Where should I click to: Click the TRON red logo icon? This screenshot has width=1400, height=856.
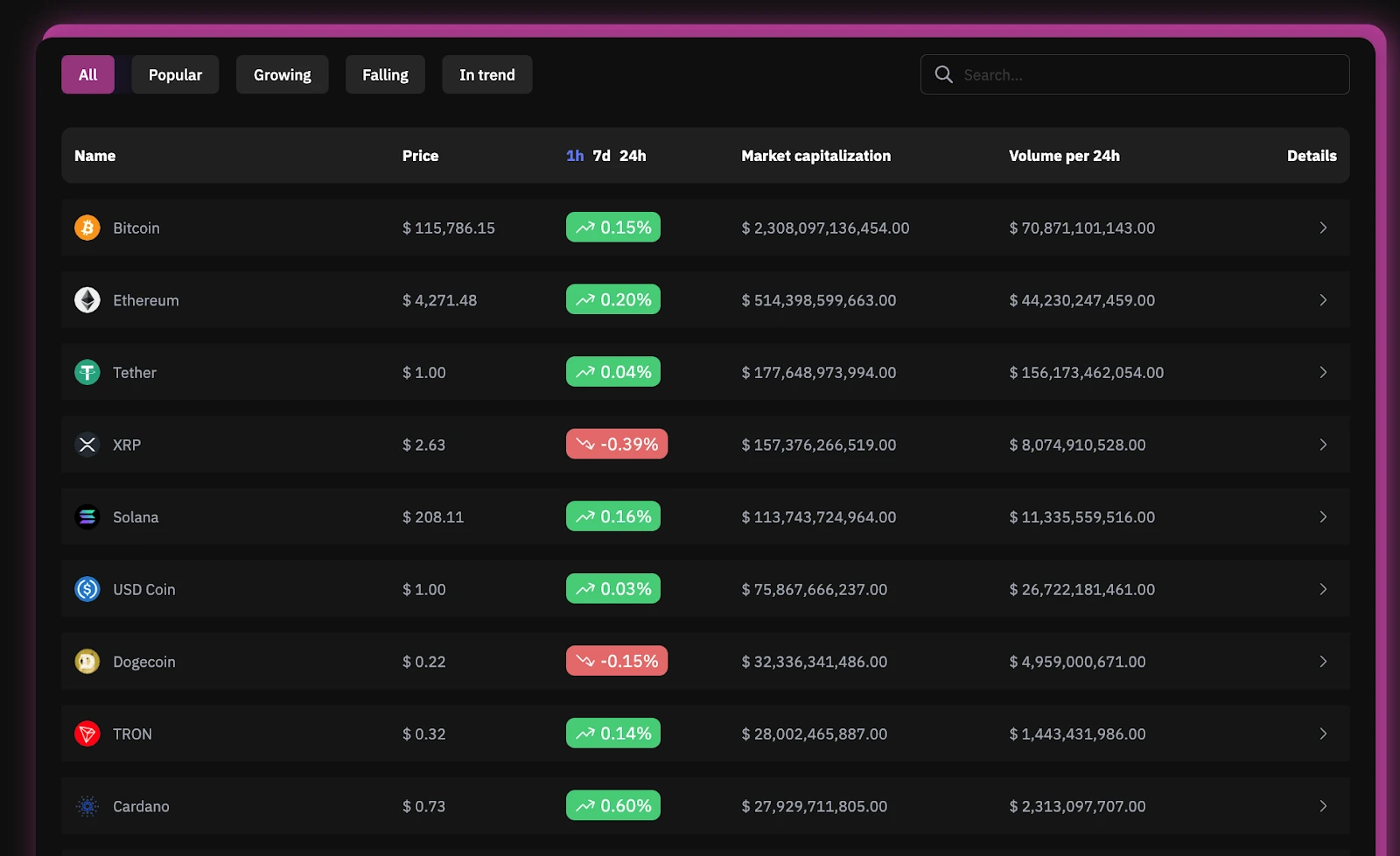(87, 733)
